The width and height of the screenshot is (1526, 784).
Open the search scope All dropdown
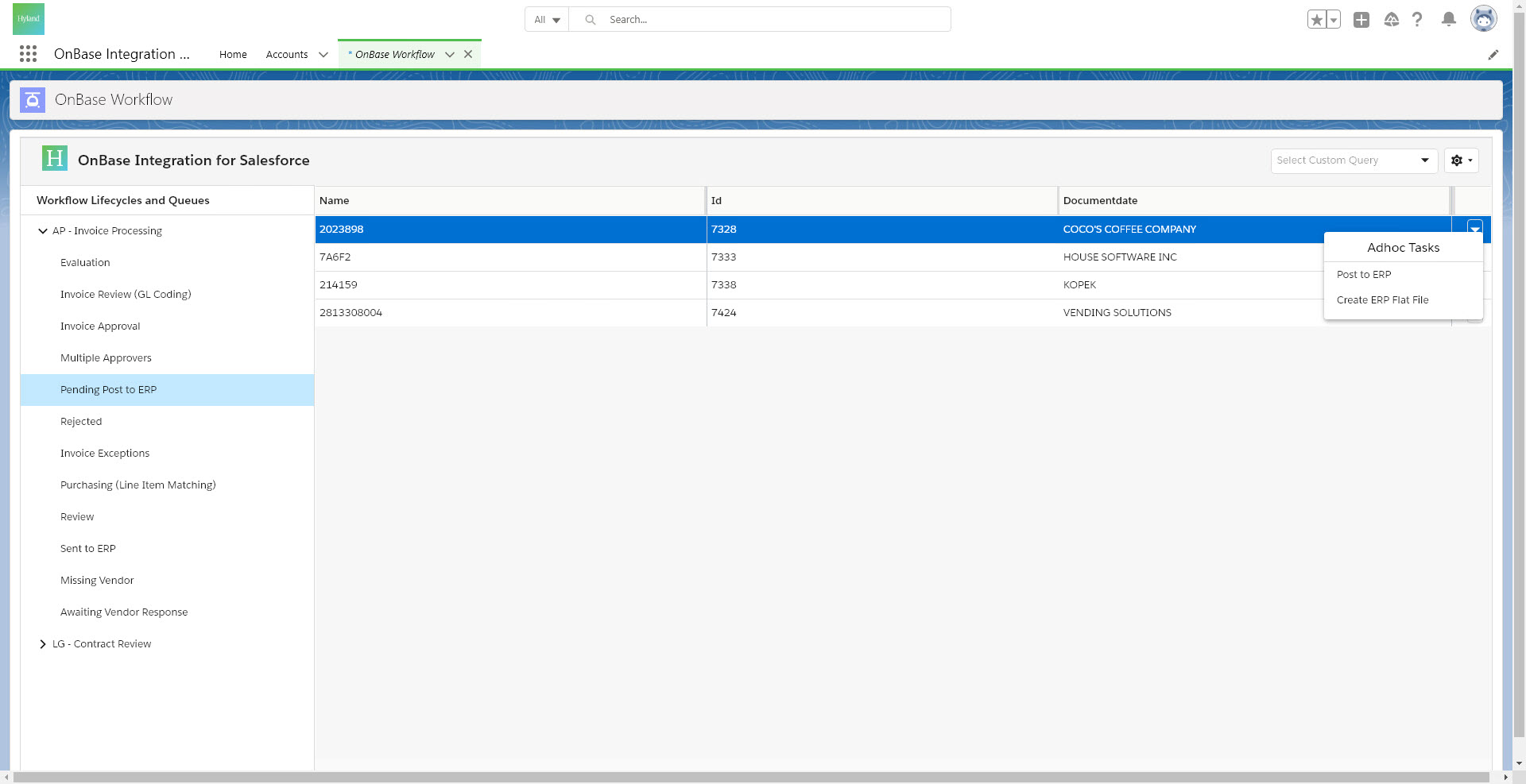[547, 20]
